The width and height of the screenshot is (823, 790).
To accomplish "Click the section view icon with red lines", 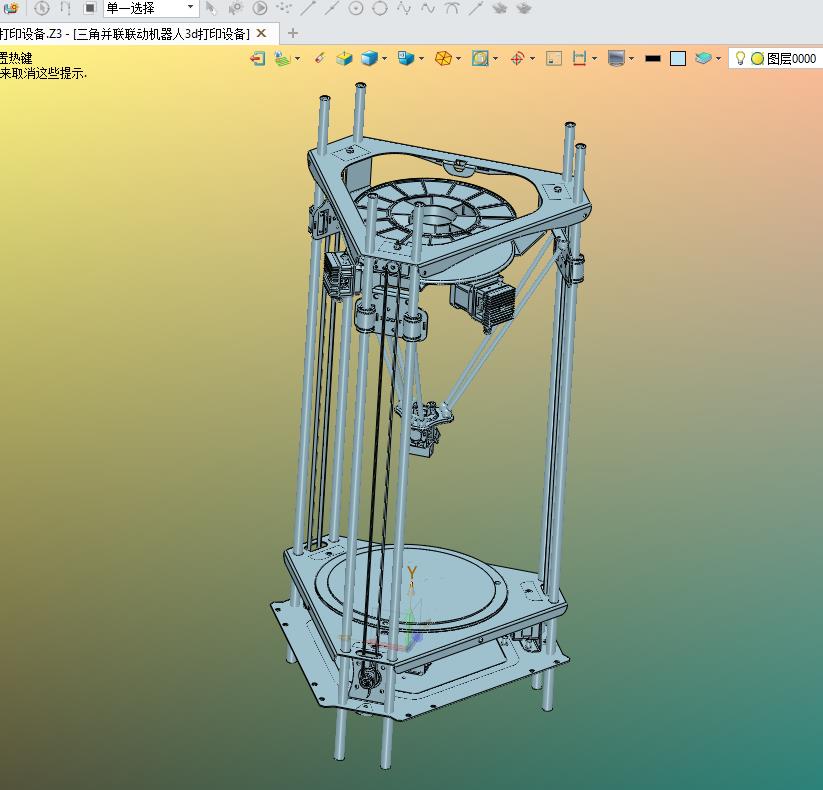I will pos(579,59).
